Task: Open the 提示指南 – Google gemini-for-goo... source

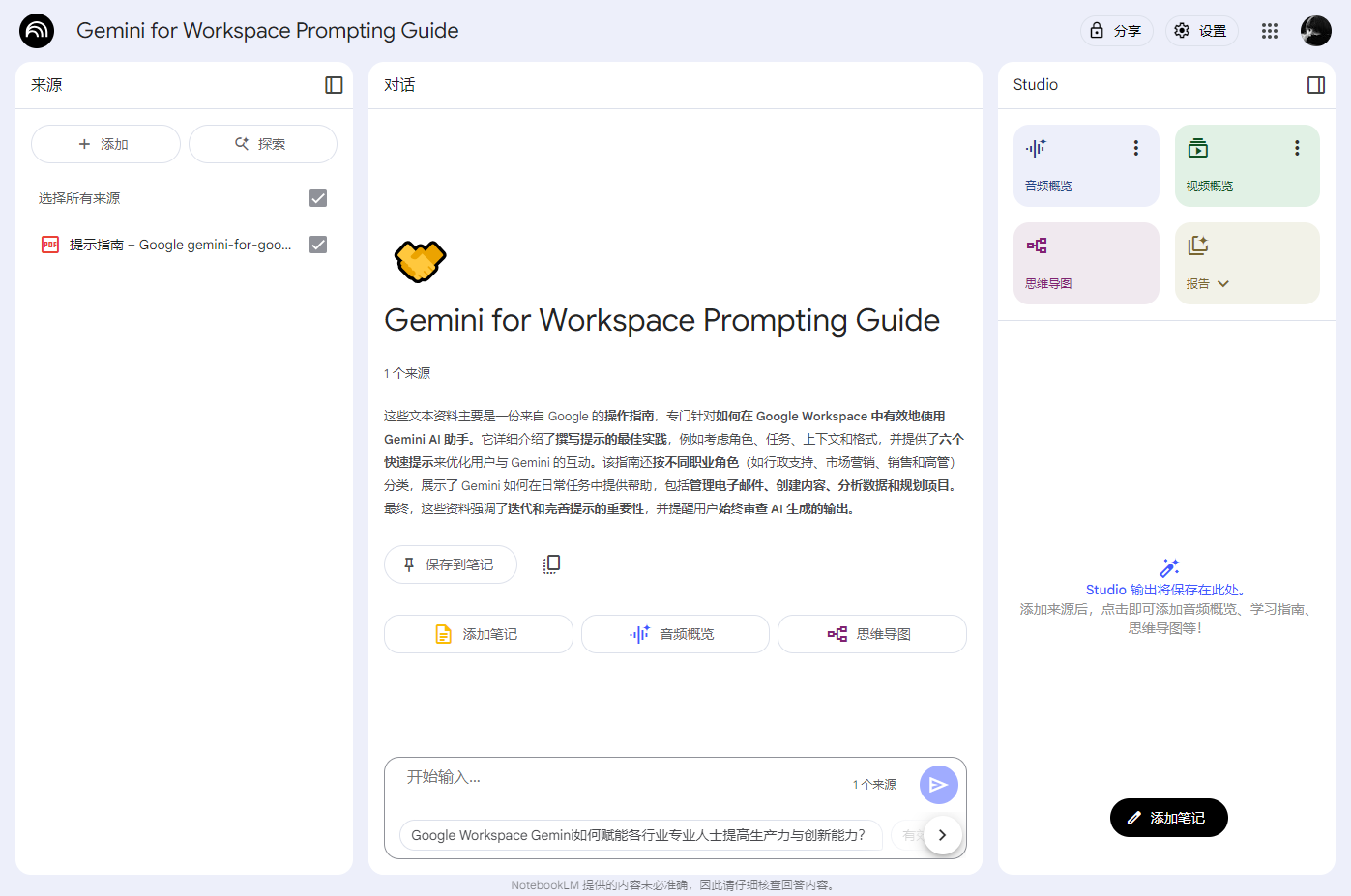Action: coord(180,245)
